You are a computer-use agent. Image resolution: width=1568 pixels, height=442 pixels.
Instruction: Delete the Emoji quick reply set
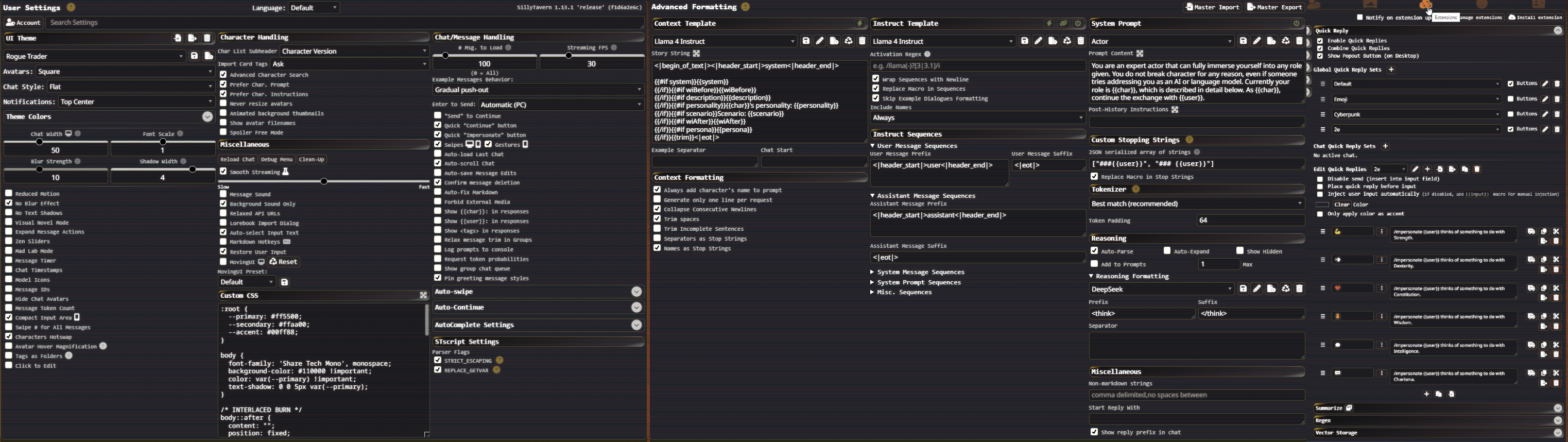1558,98
